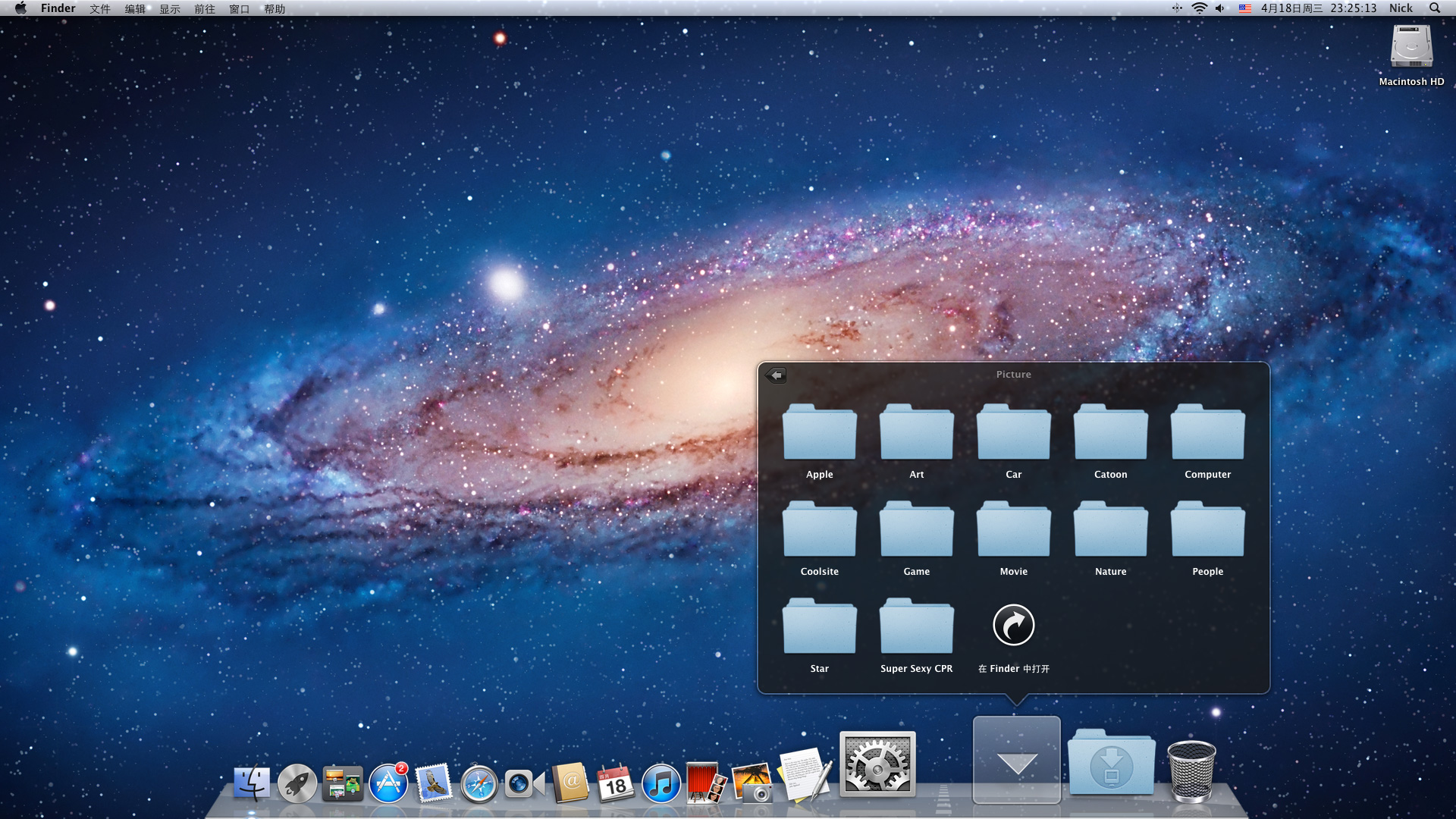Open the Apple folder in Picture stack

point(819,432)
